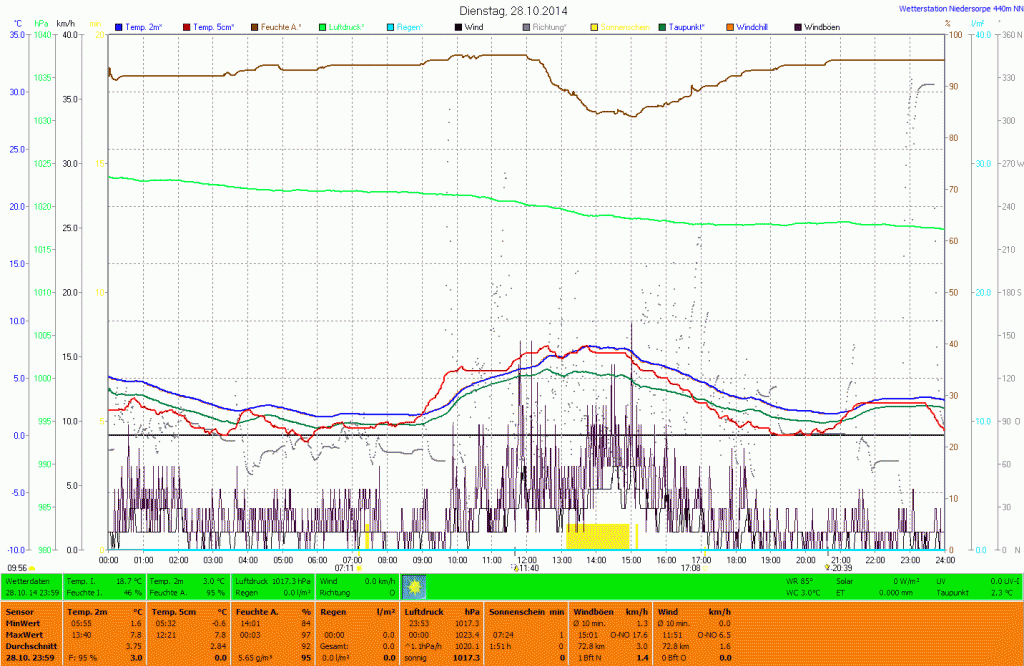Click the sunny weather icon in green bar

(413, 586)
